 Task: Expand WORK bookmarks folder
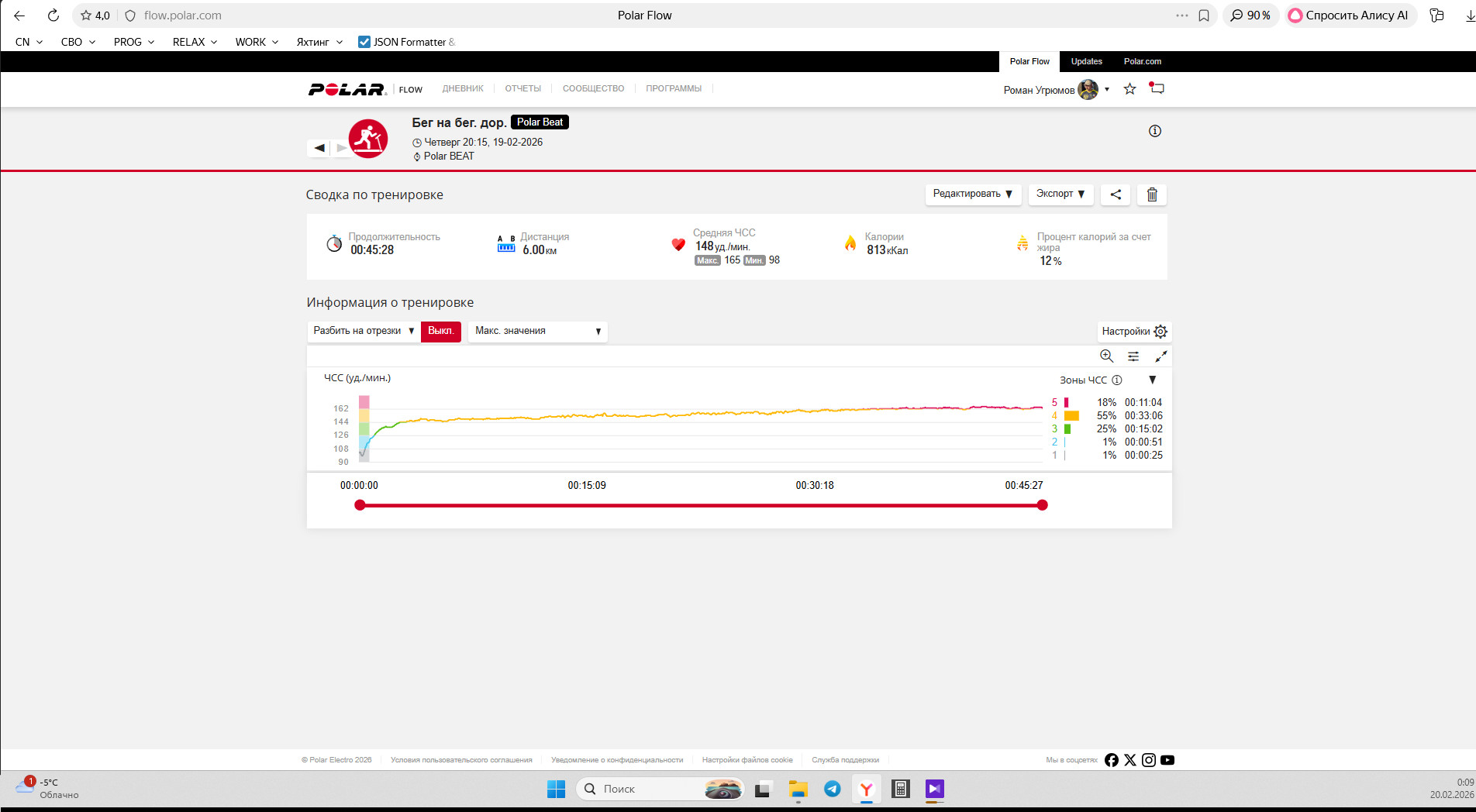point(257,42)
